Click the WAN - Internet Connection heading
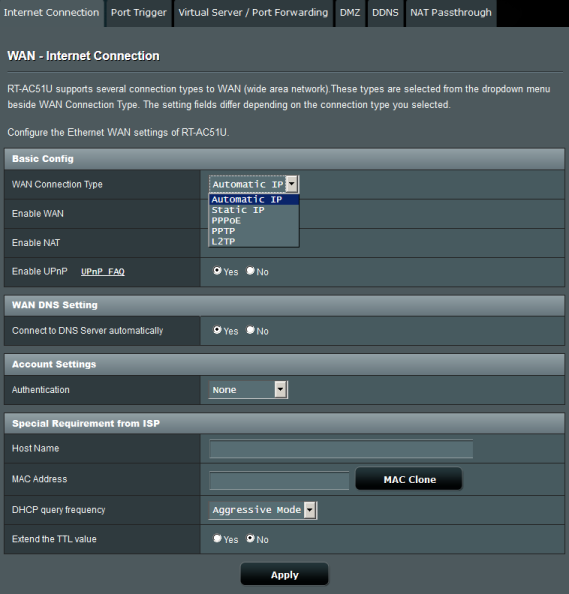569x594 pixels. 83,56
